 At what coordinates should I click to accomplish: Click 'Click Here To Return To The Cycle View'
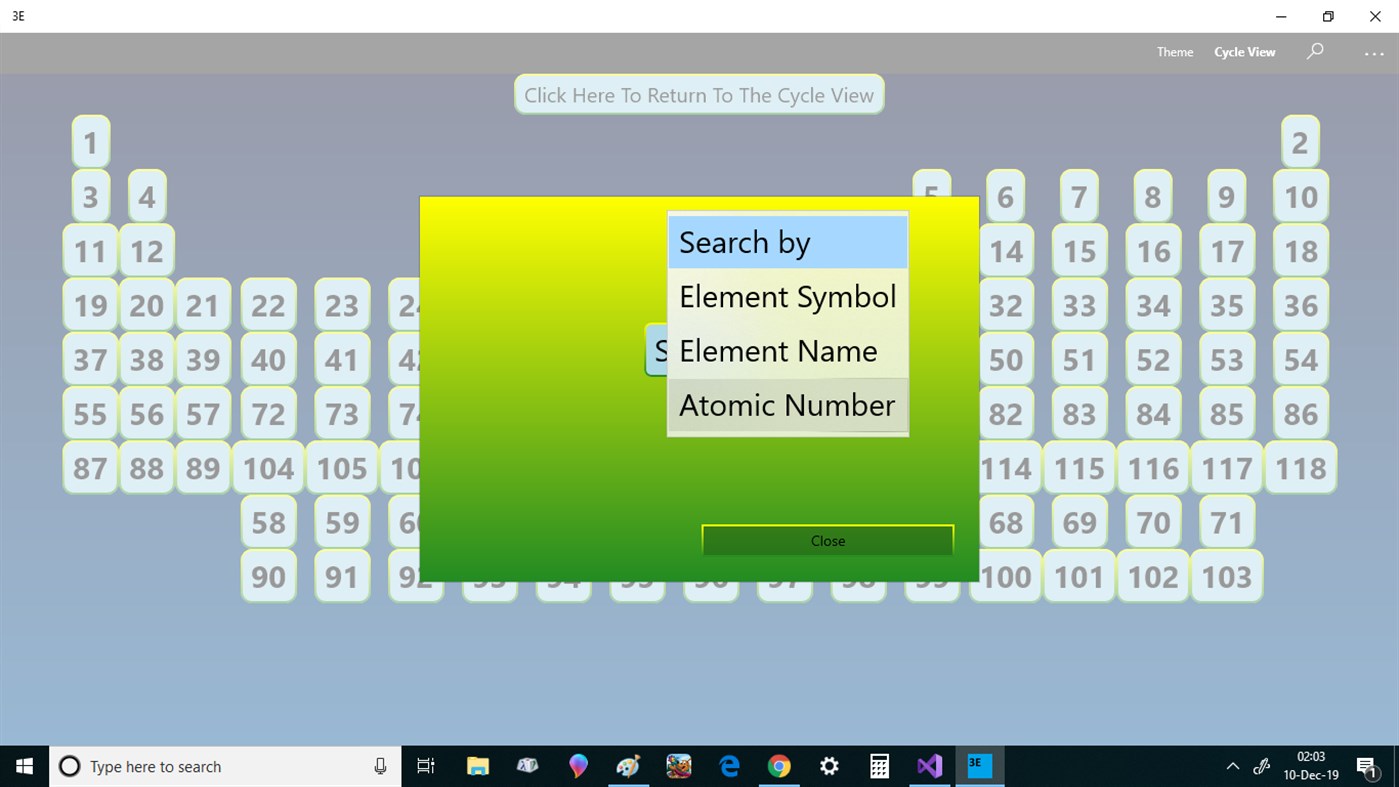coord(698,94)
